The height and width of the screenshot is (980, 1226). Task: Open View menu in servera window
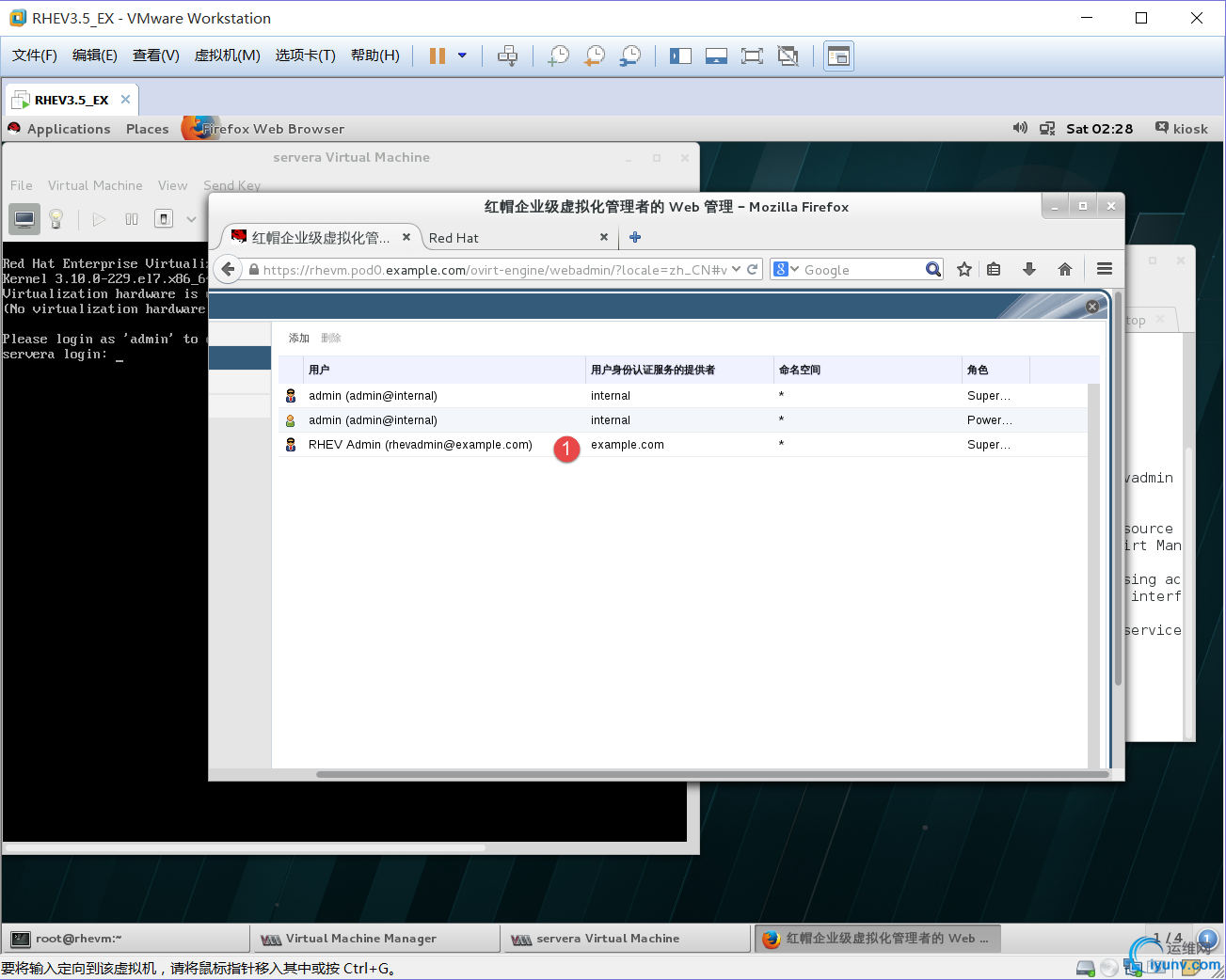[172, 185]
